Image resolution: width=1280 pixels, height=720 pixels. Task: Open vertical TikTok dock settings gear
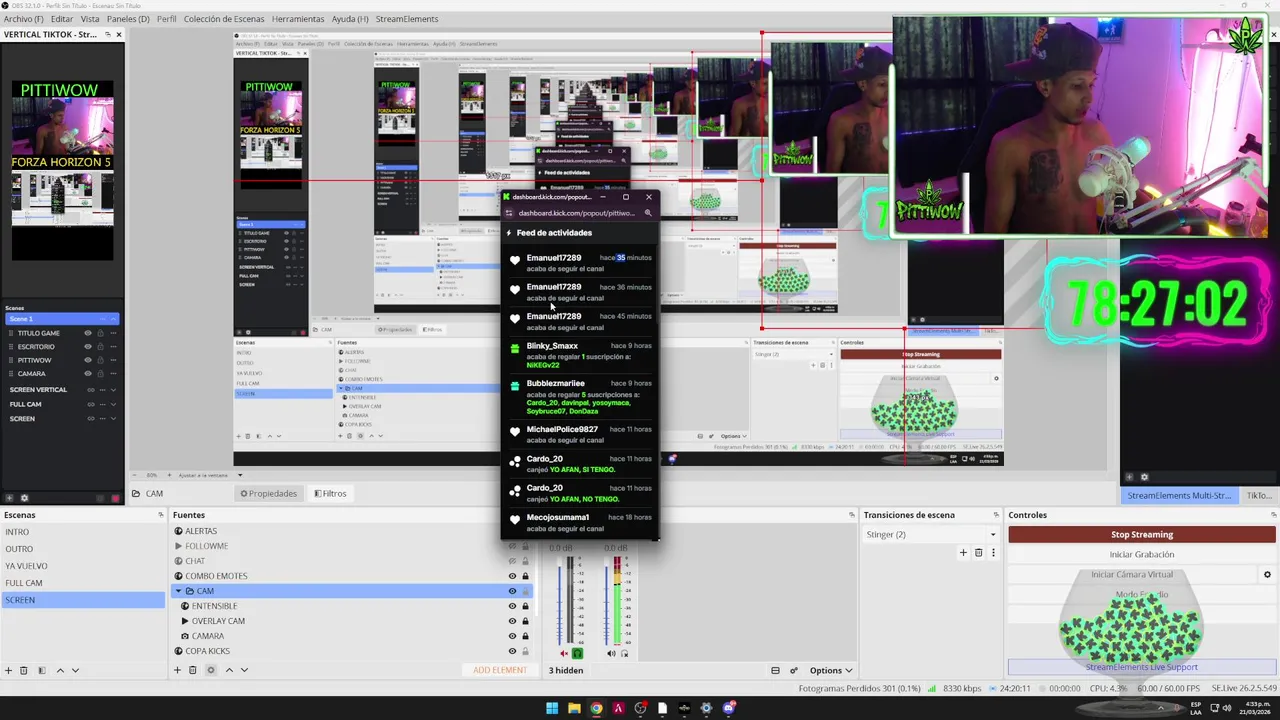point(25,498)
